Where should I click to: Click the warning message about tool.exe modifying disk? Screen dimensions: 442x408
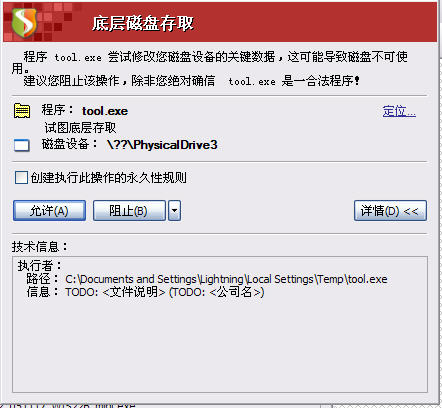tap(210, 69)
